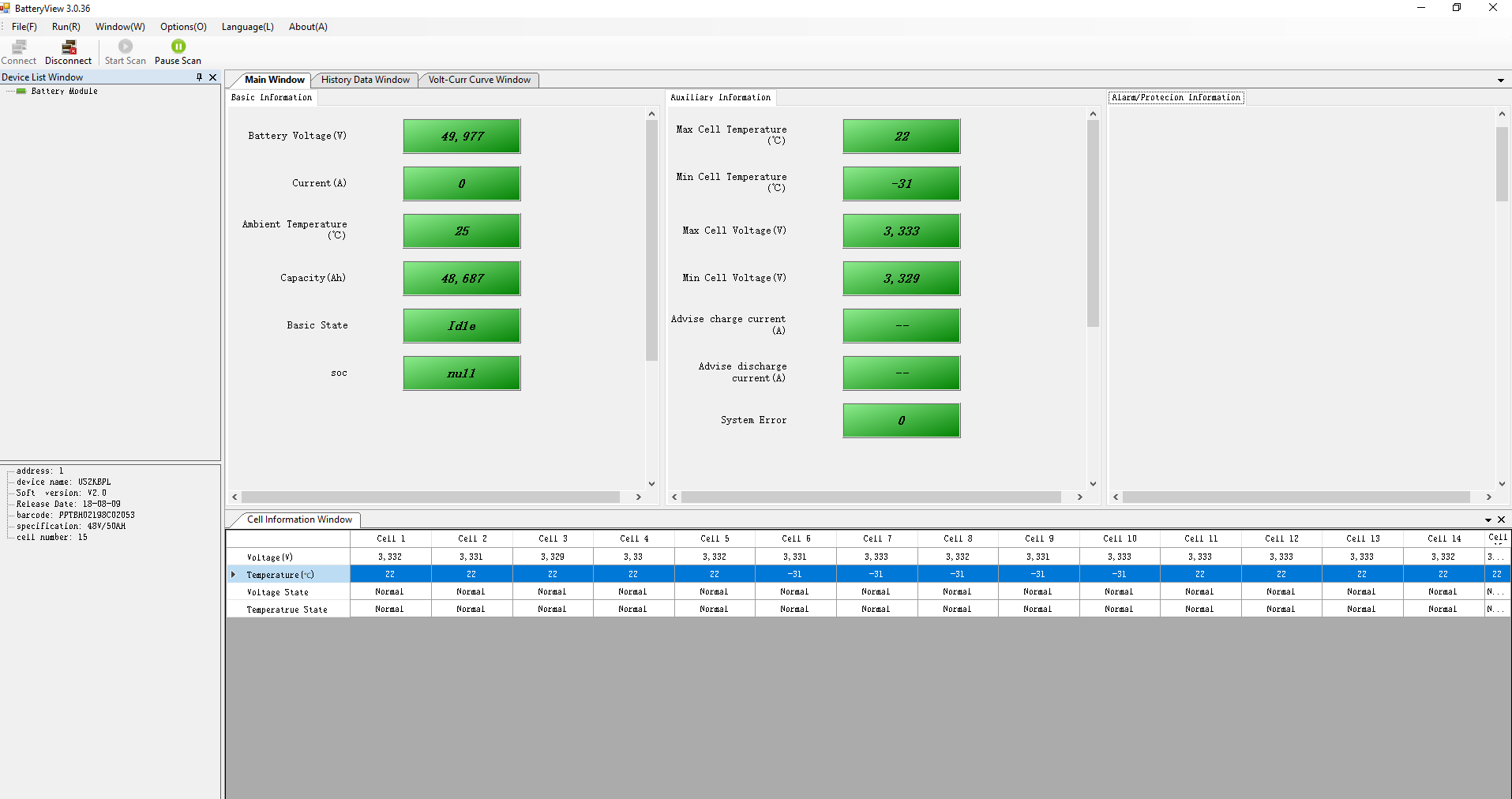Select the Auxiliary Information tab
This screenshot has width=1512, height=799.
point(721,98)
